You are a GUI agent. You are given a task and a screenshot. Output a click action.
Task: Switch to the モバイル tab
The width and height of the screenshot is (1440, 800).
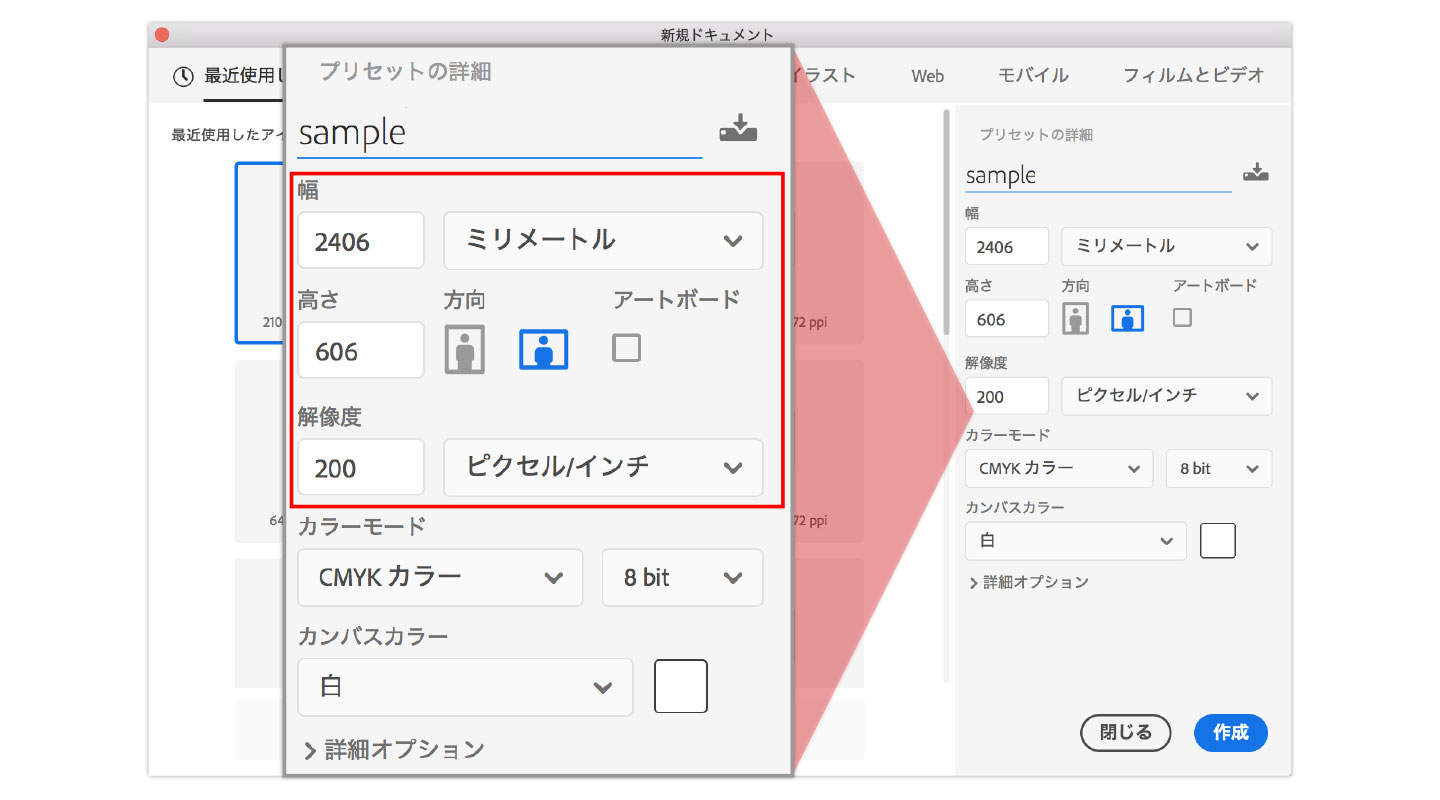tap(1033, 76)
